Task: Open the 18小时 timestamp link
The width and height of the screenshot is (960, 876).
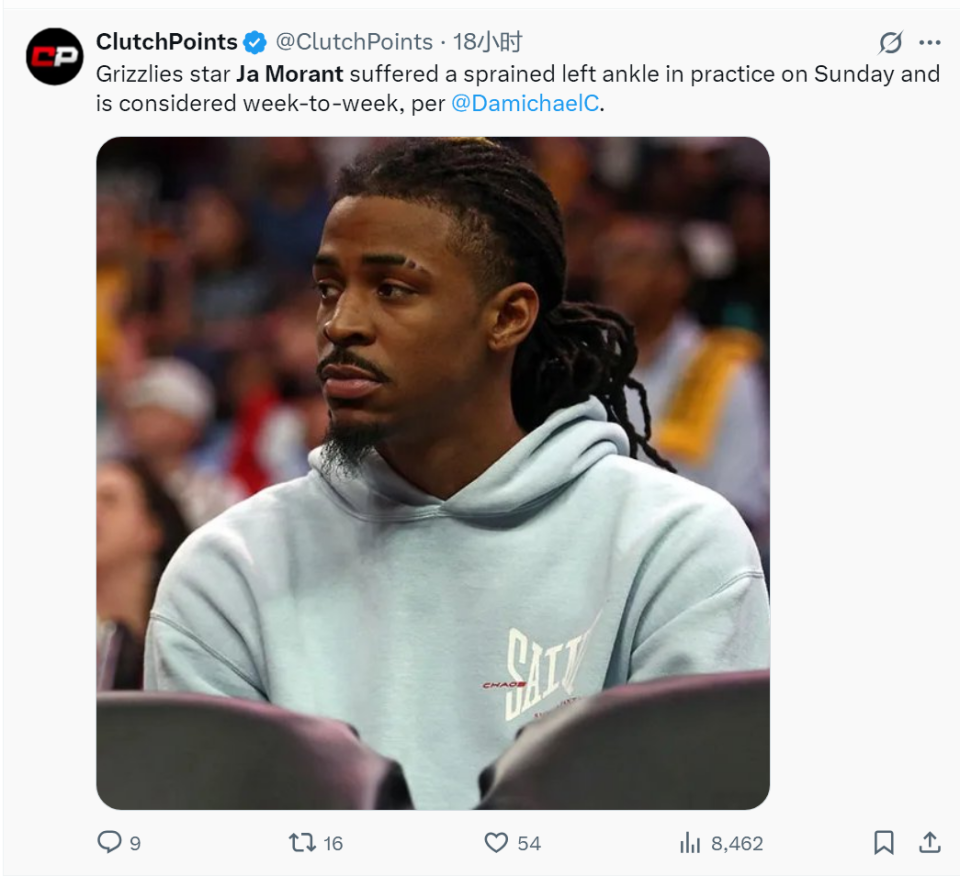Action: point(487,42)
